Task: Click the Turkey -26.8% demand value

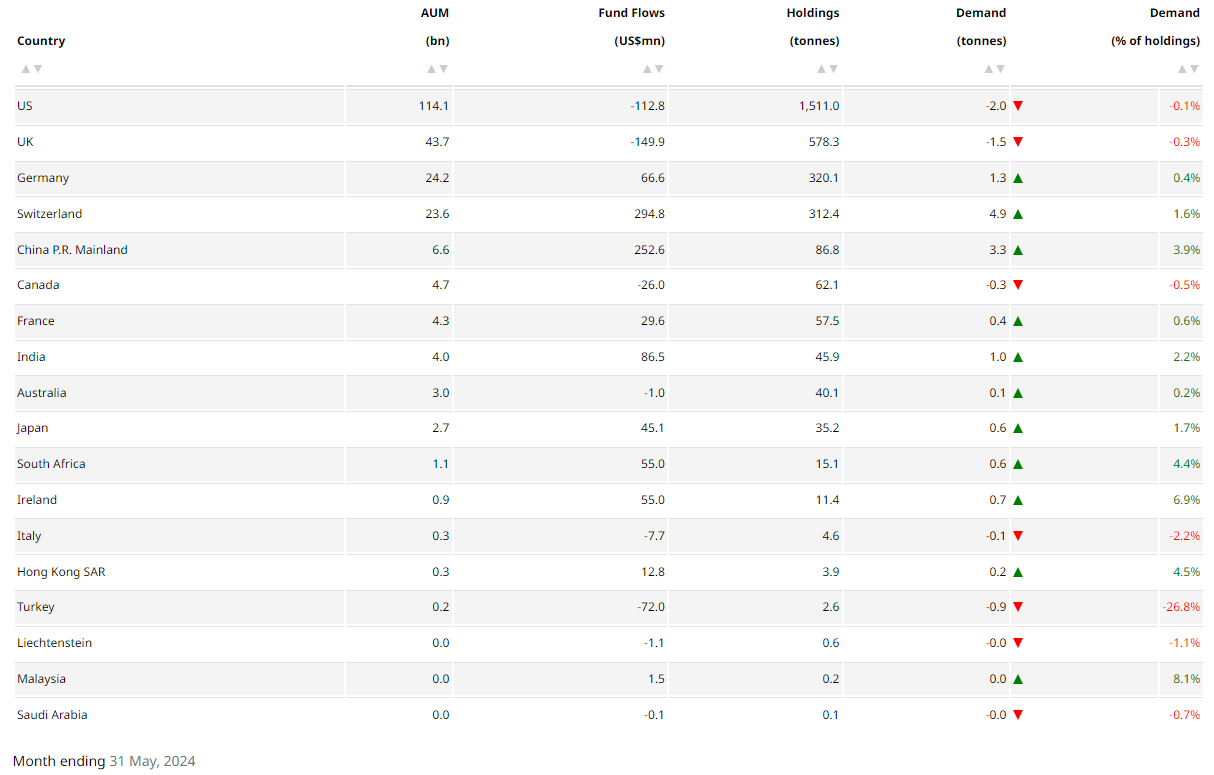Action: click(x=1180, y=607)
